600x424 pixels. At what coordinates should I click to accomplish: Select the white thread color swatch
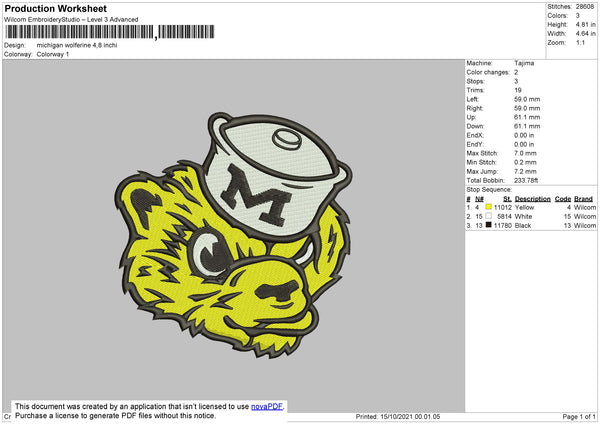(488, 216)
